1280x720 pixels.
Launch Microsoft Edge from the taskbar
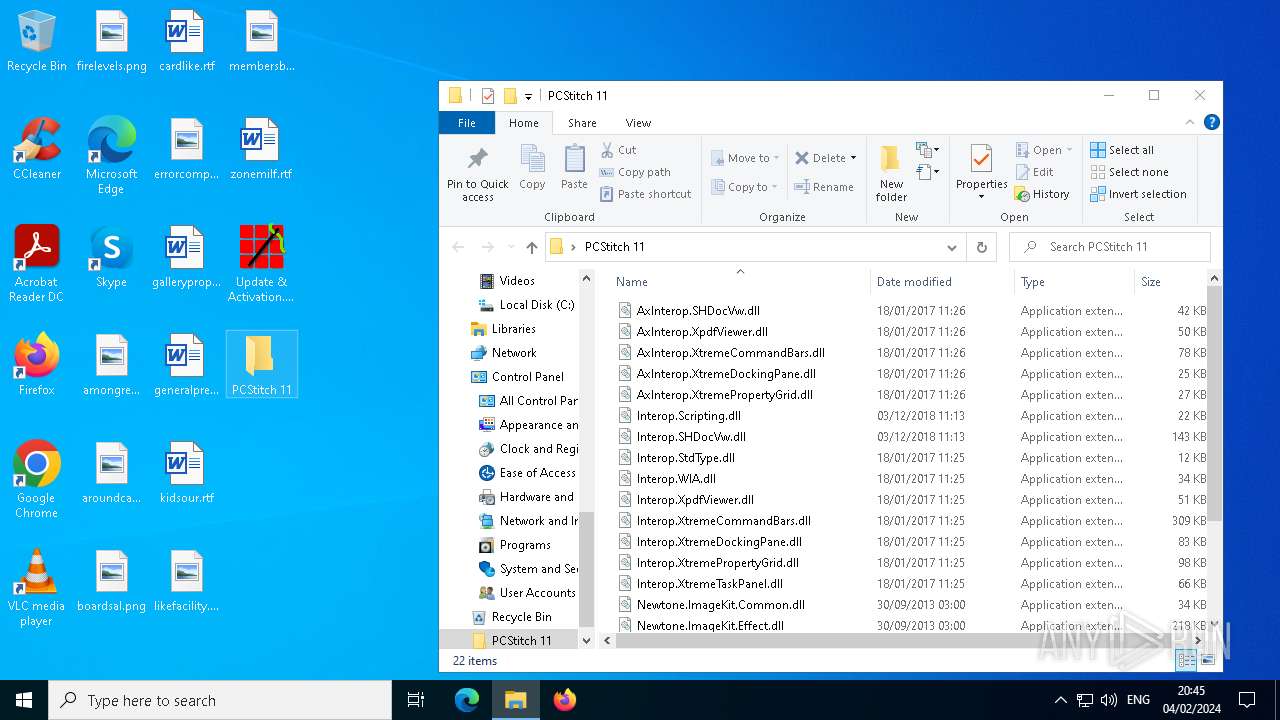[x=467, y=700]
